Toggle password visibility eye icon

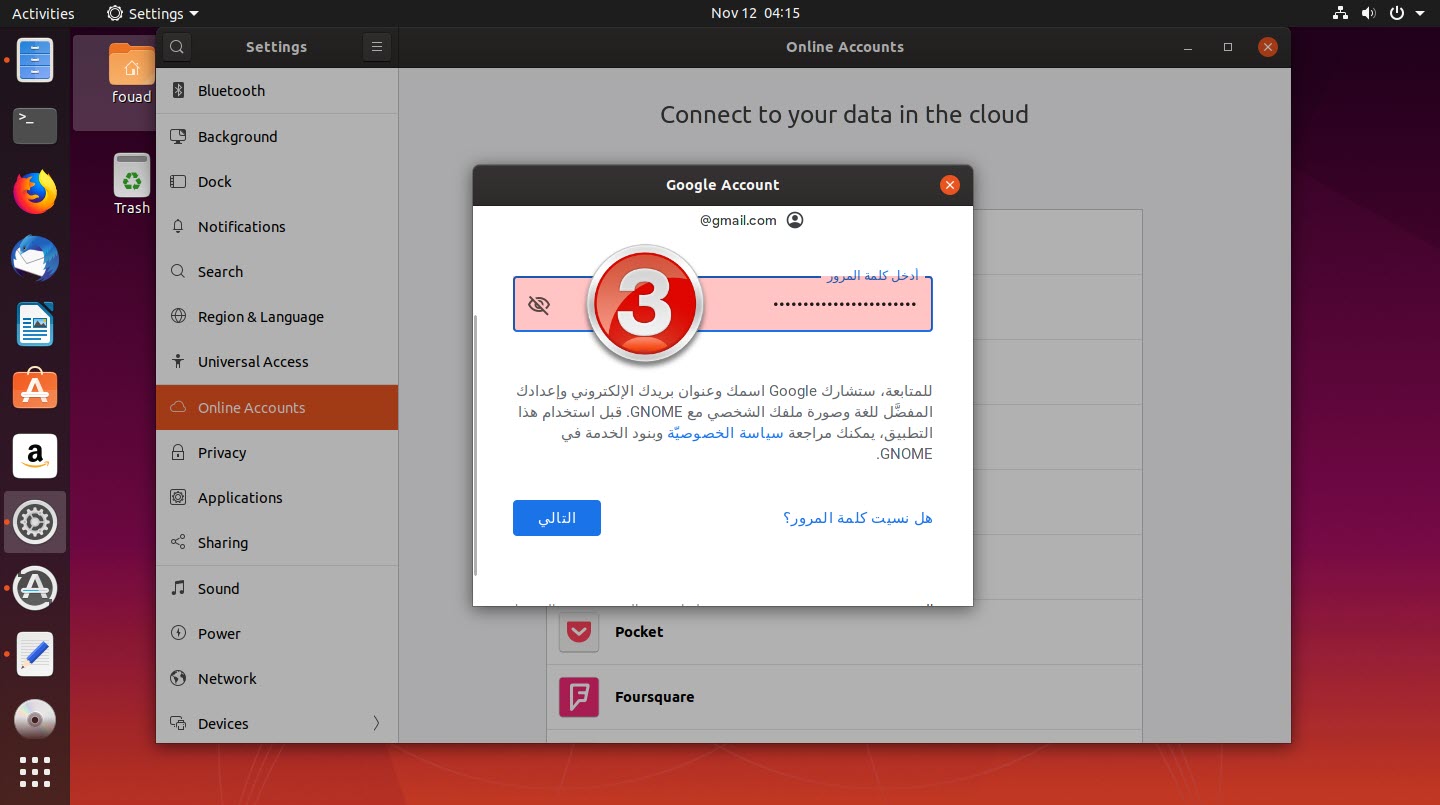tap(539, 305)
